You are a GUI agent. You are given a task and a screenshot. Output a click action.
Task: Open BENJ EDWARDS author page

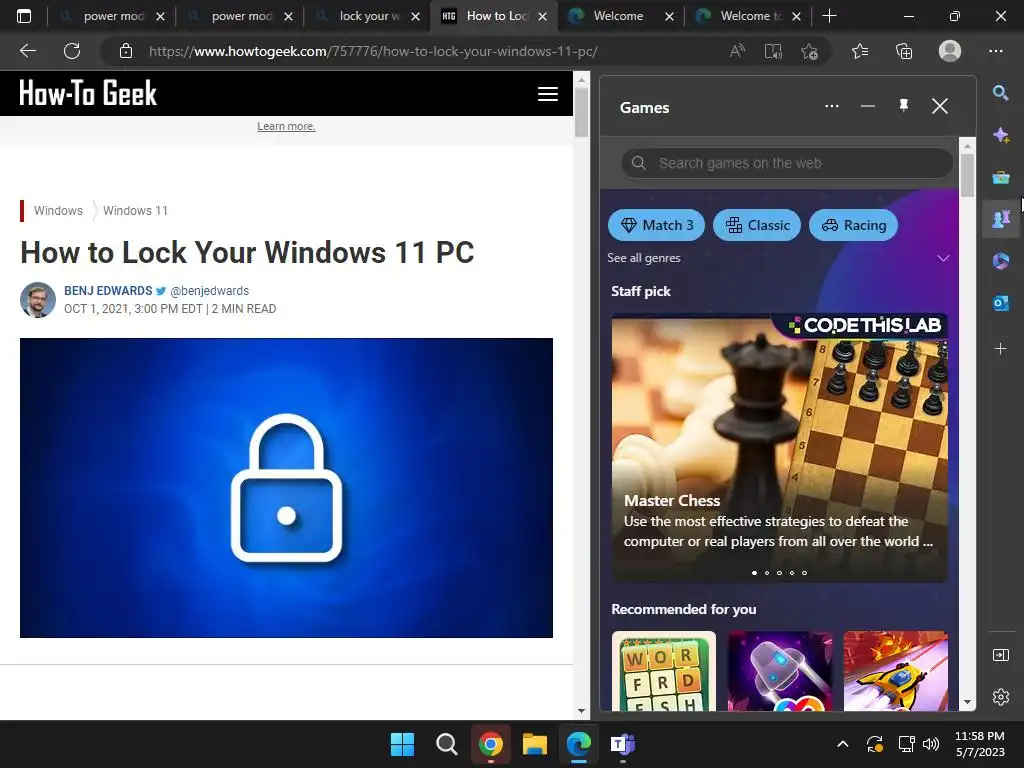coord(108,291)
